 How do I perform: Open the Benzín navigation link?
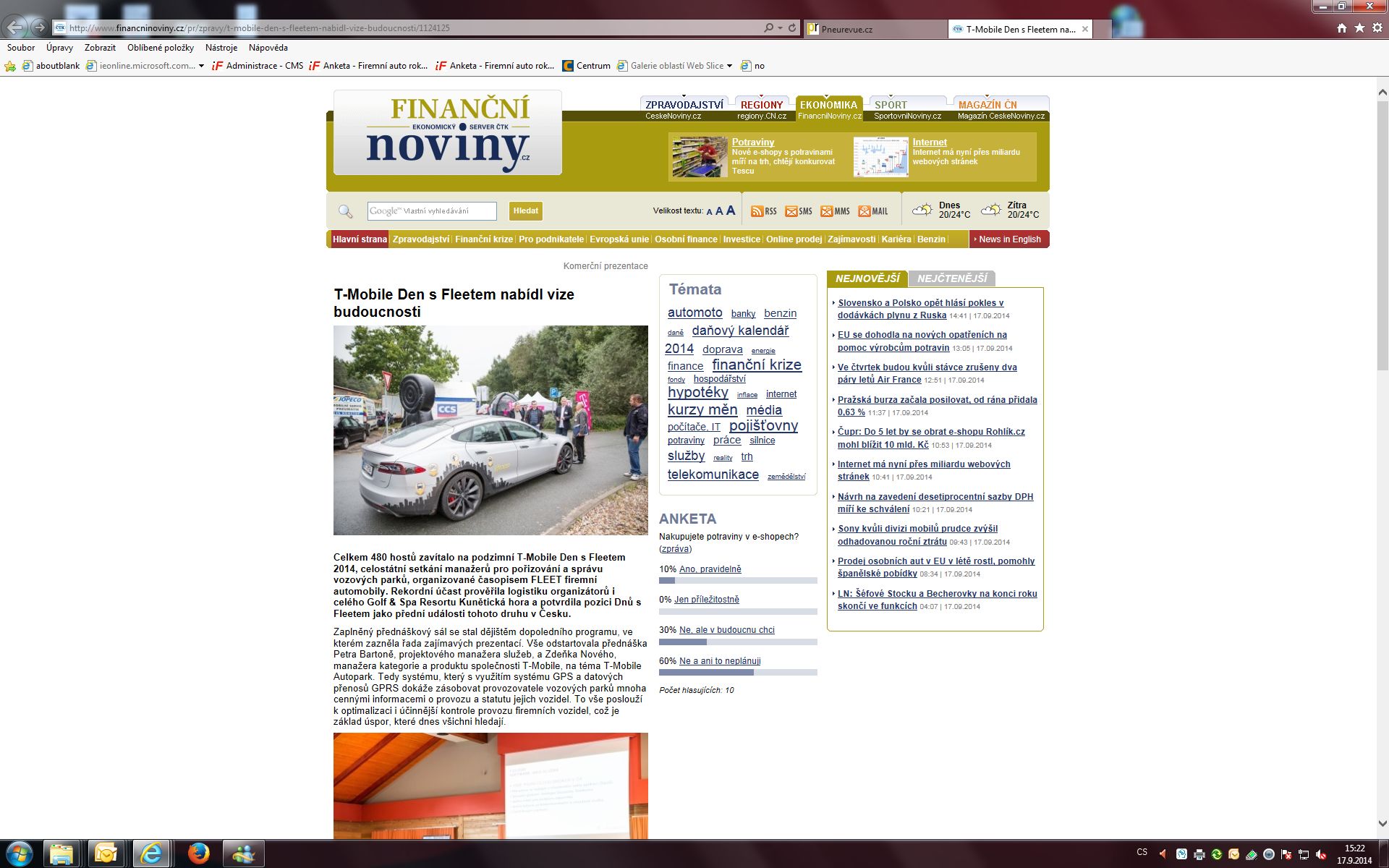click(931, 239)
